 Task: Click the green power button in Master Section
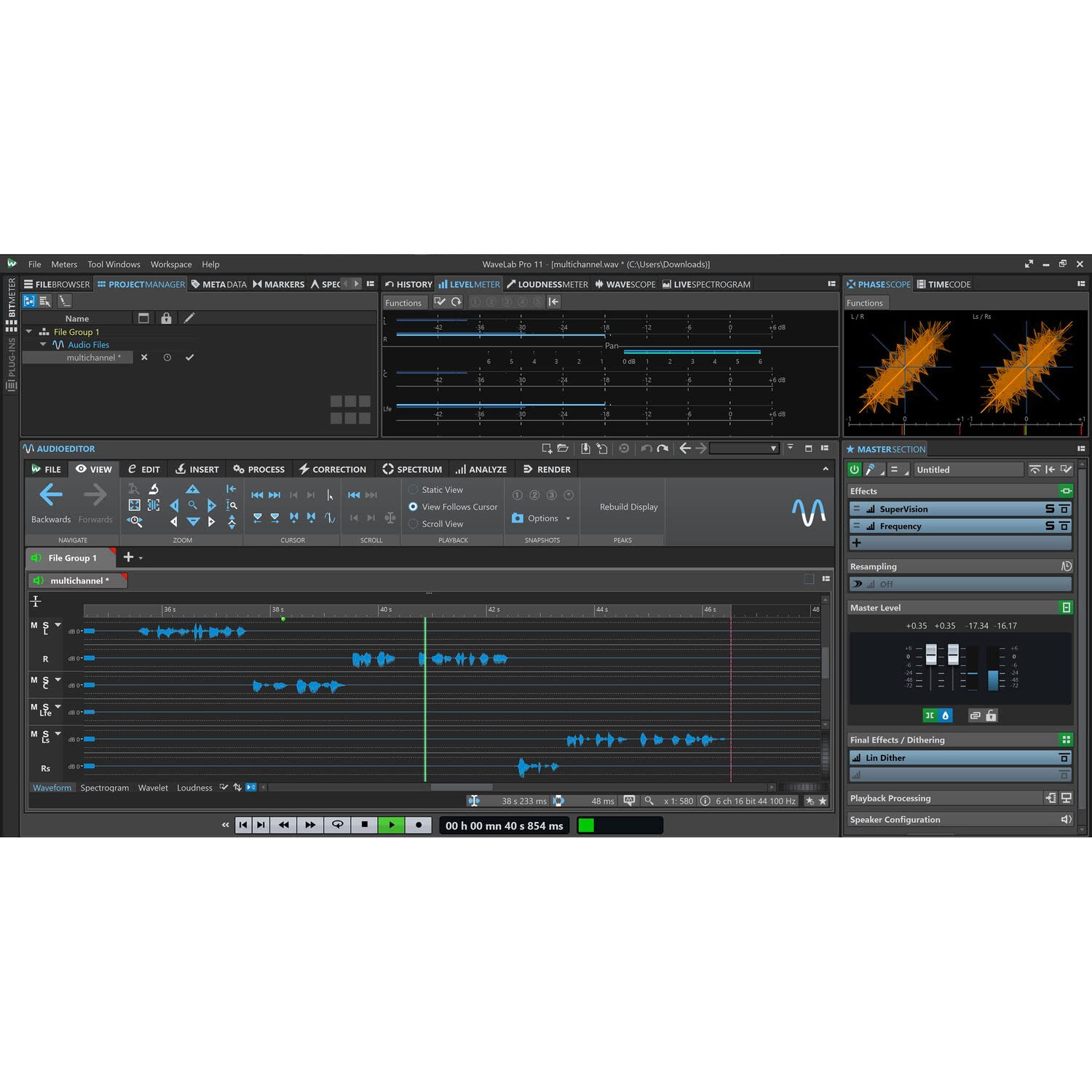tap(855, 470)
